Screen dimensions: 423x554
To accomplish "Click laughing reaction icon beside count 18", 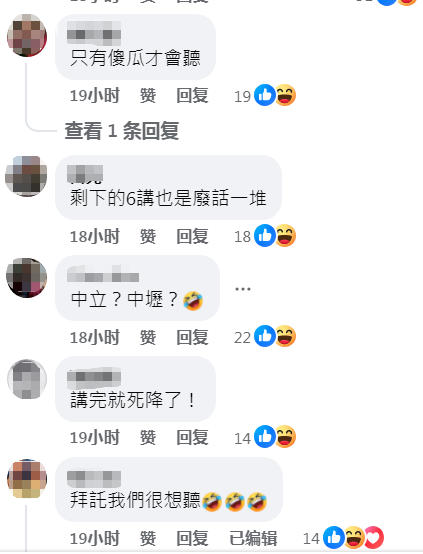I will click(285, 236).
